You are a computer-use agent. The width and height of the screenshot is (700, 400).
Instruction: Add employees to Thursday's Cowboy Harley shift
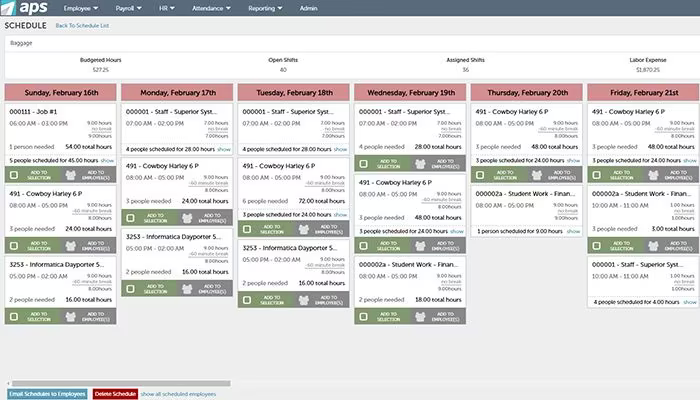click(554, 175)
